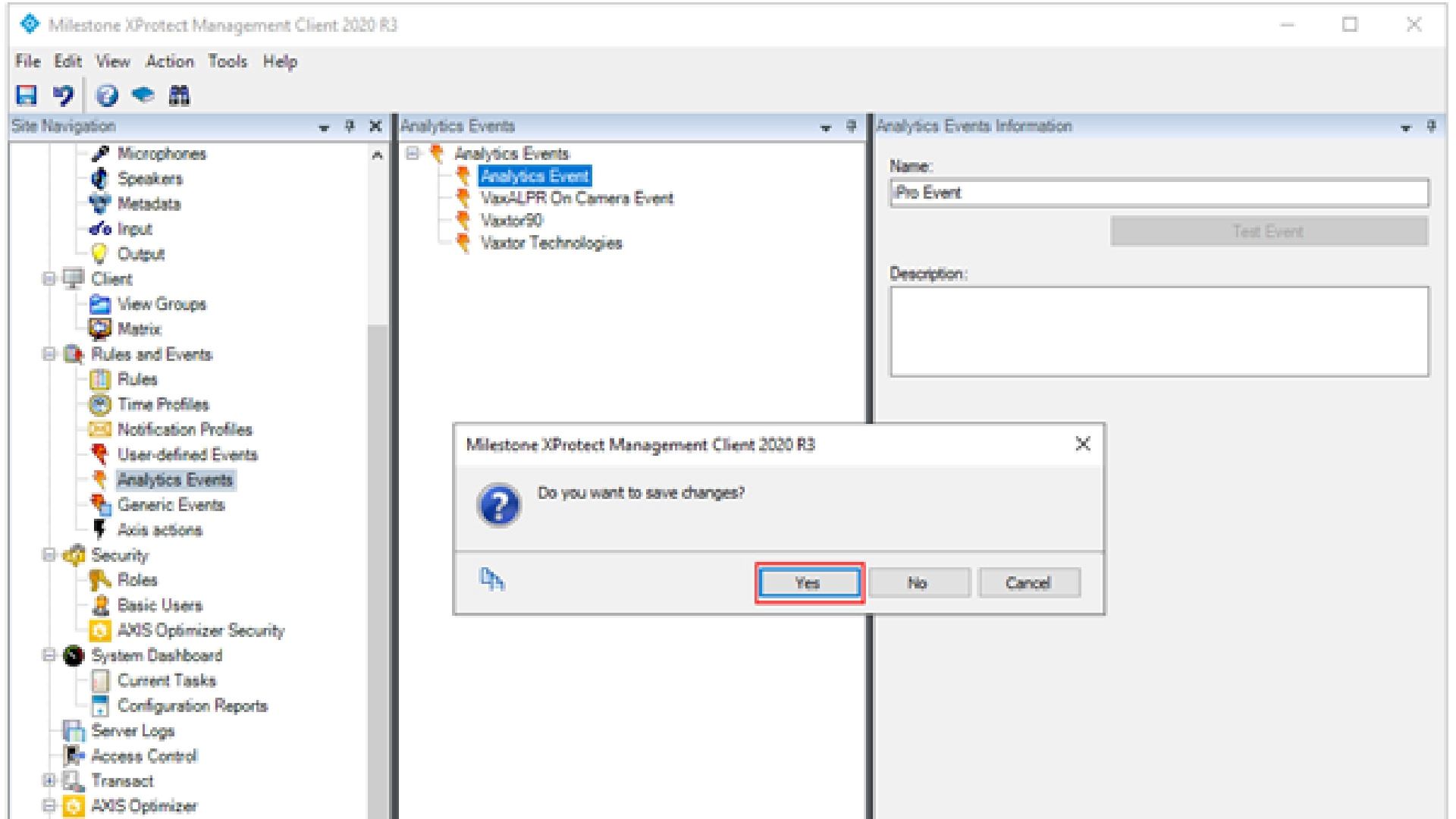Click the Name input field
Screen dimensions: 1456x819
point(1159,193)
